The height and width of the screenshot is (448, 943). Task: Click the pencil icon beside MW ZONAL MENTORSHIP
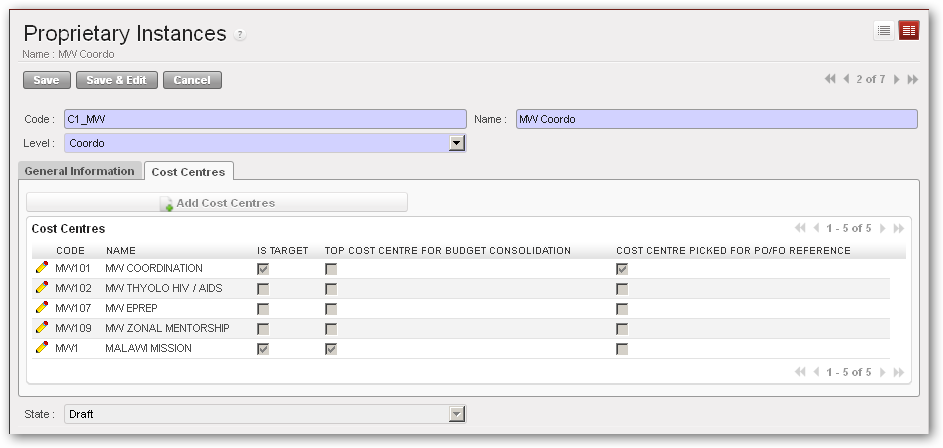click(42, 328)
